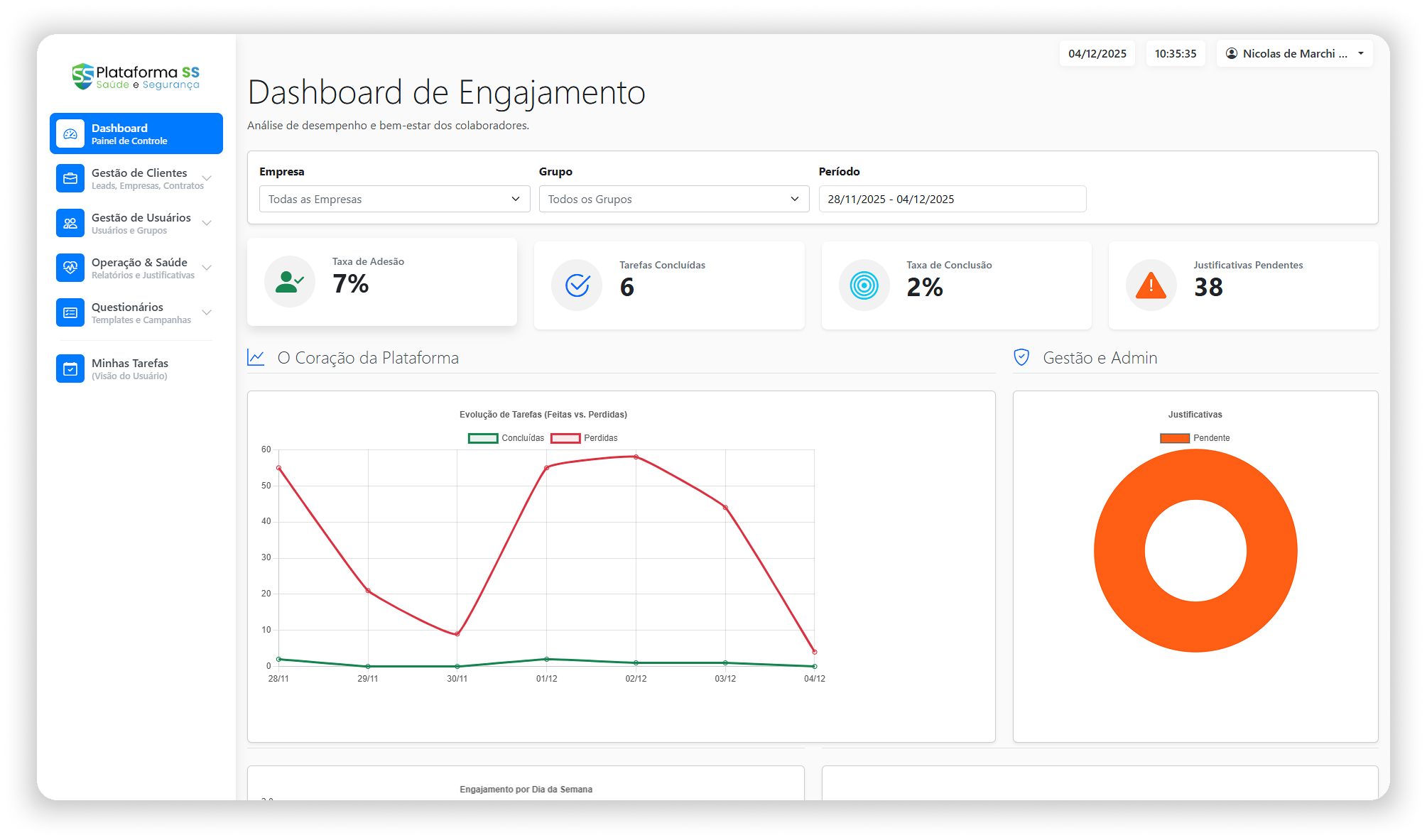Toggle the Pendente legend in Justificativas chart
Viewport: 1427px width, 840px height.
(1195, 438)
